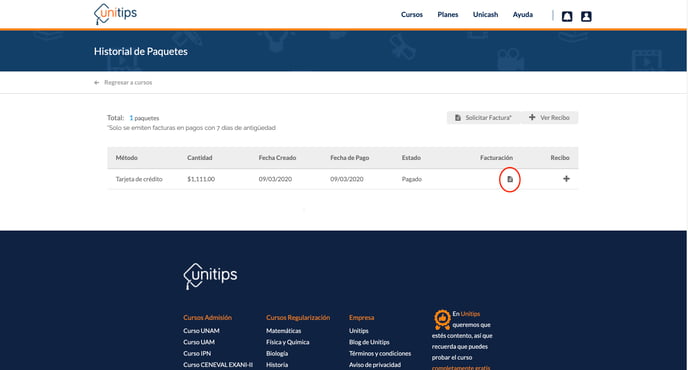Click the back arrow beside Regresar a cursos
This screenshot has height=370, width=688.
(x=97, y=83)
